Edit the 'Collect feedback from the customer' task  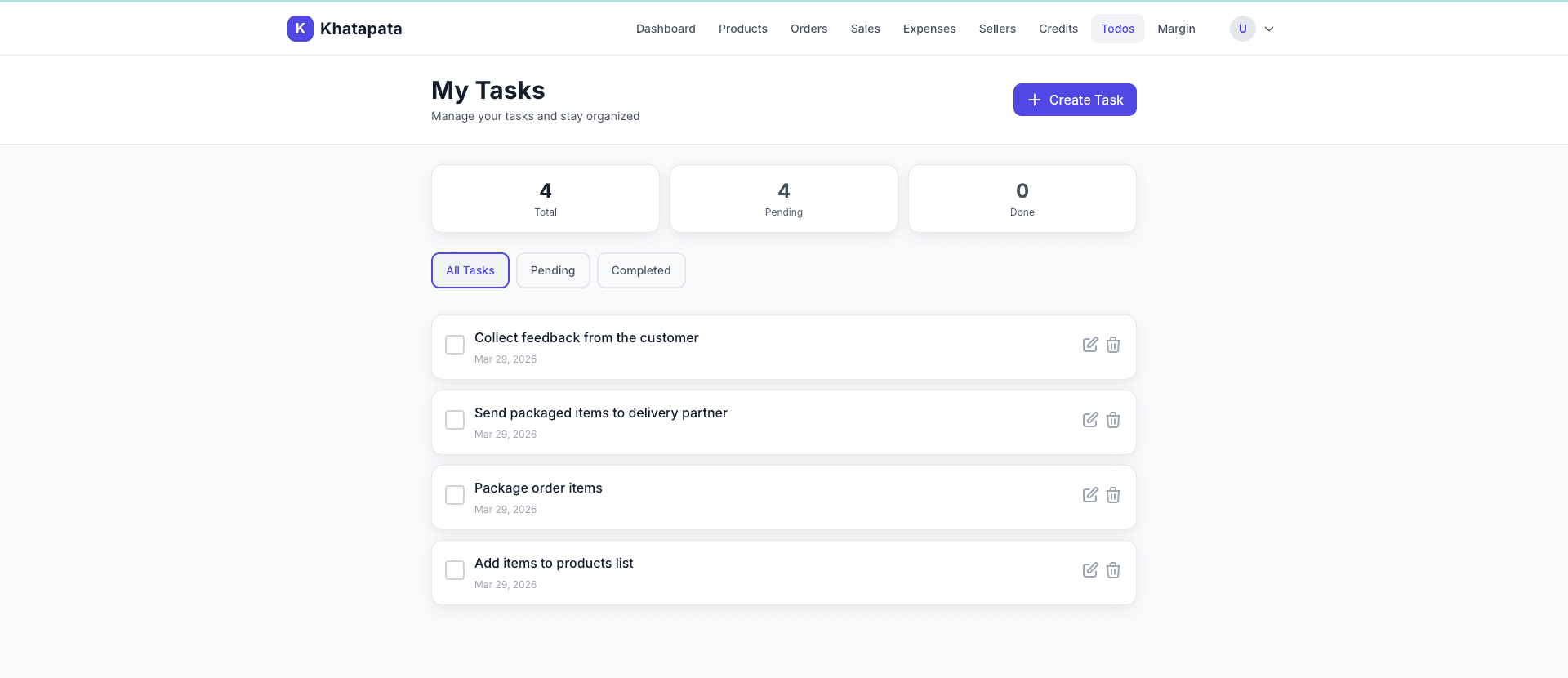tap(1090, 345)
